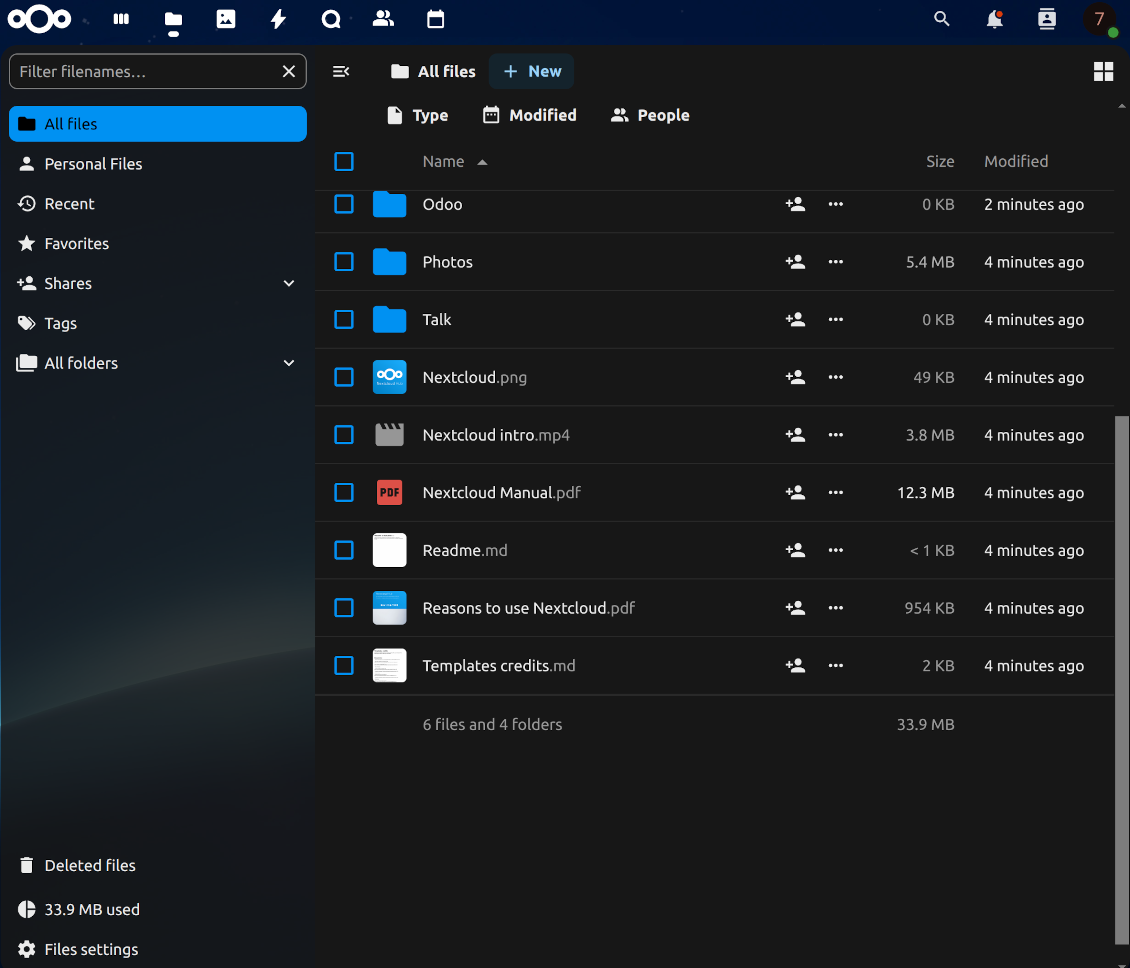Open the Activity lightning bolt icon

(x=278, y=19)
